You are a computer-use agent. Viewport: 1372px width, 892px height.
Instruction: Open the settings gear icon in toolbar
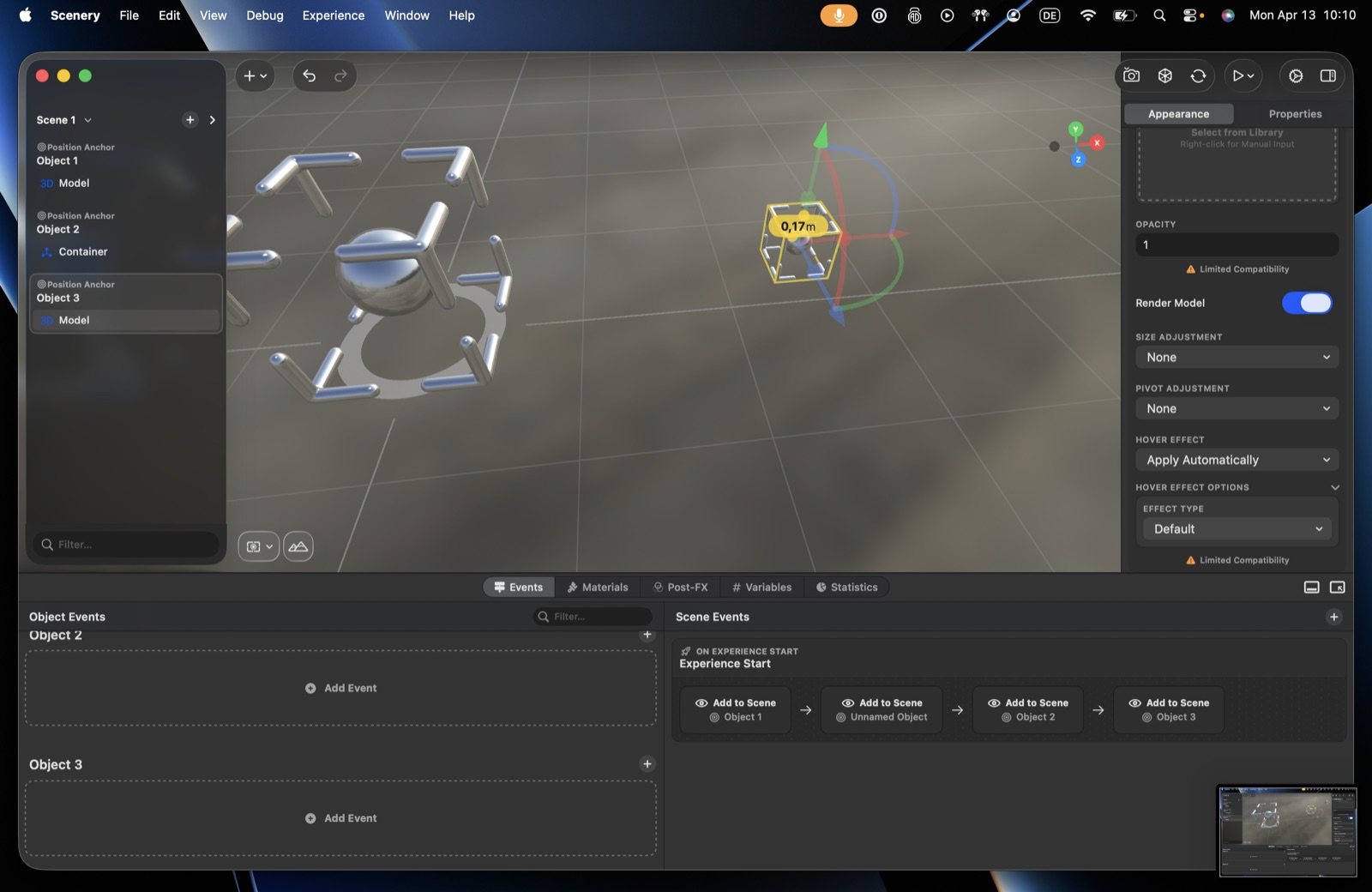pos(1296,75)
